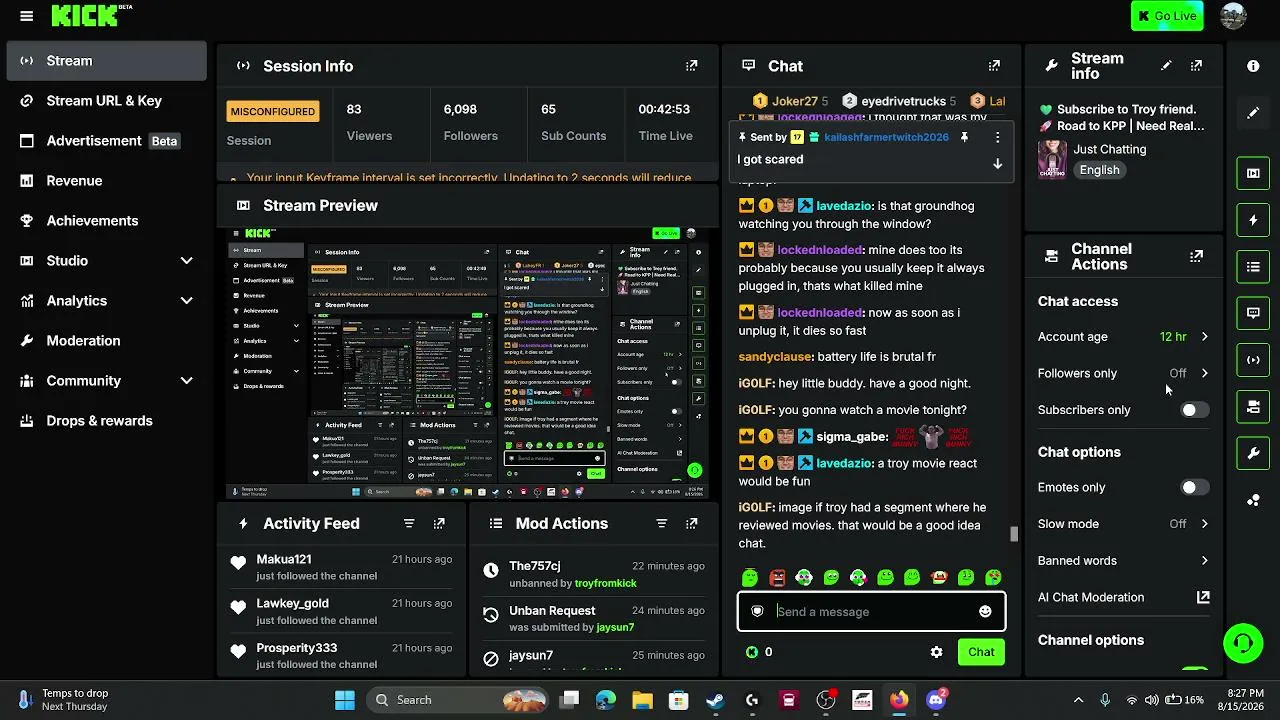Viewport: 1280px width, 720px height.
Task: Click lavedazio username in groundhog message
Action: pos(844,206)
